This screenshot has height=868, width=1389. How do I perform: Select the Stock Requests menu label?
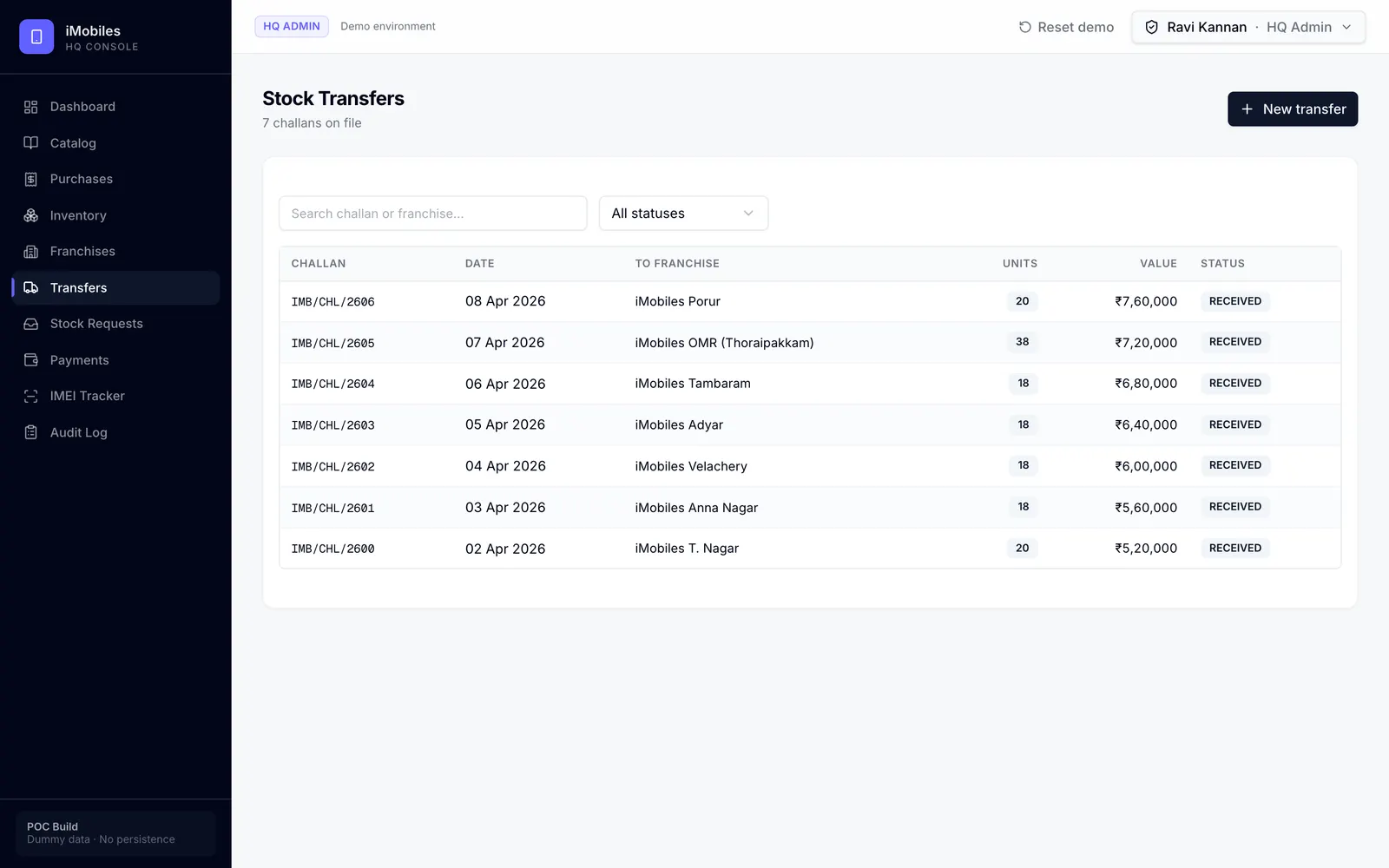[x=96, y=324]
